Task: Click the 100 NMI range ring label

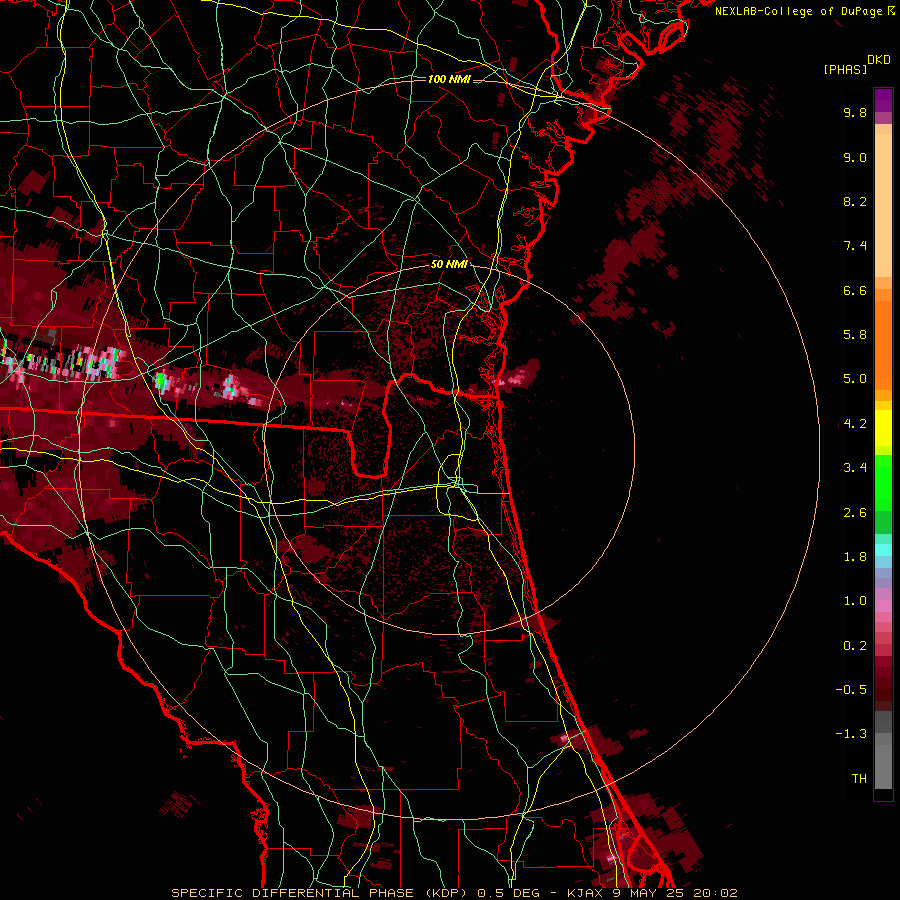Action: pos(449,79)
